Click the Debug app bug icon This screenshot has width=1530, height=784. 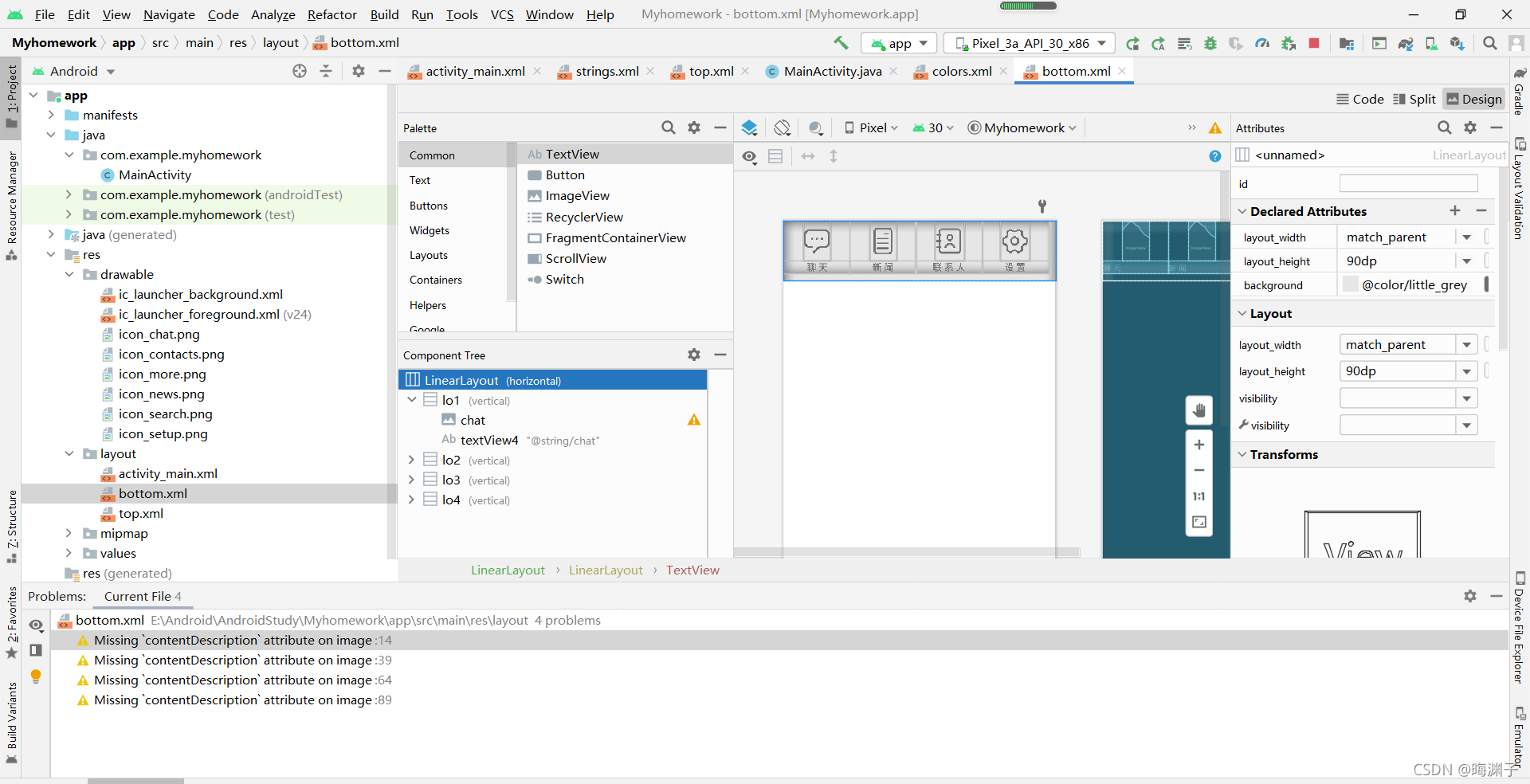(x=1210, y=43)
